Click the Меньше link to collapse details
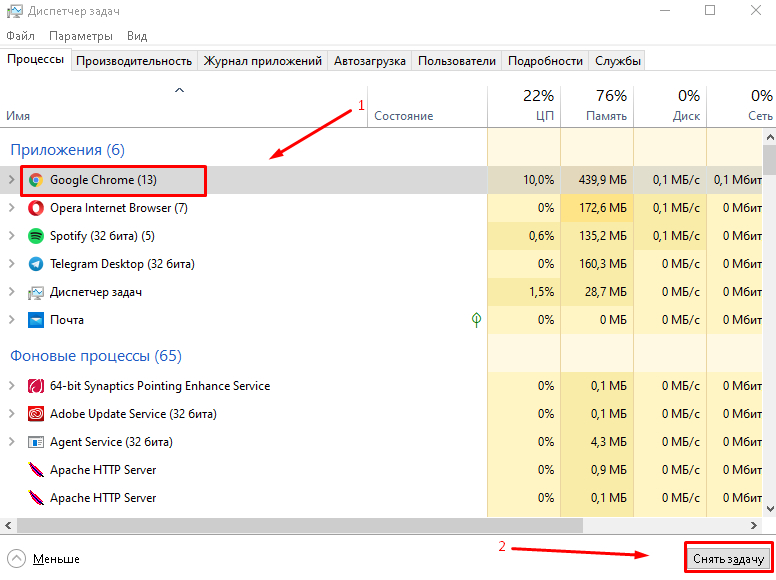Viewport: 776px width, 580px height. 56,559
